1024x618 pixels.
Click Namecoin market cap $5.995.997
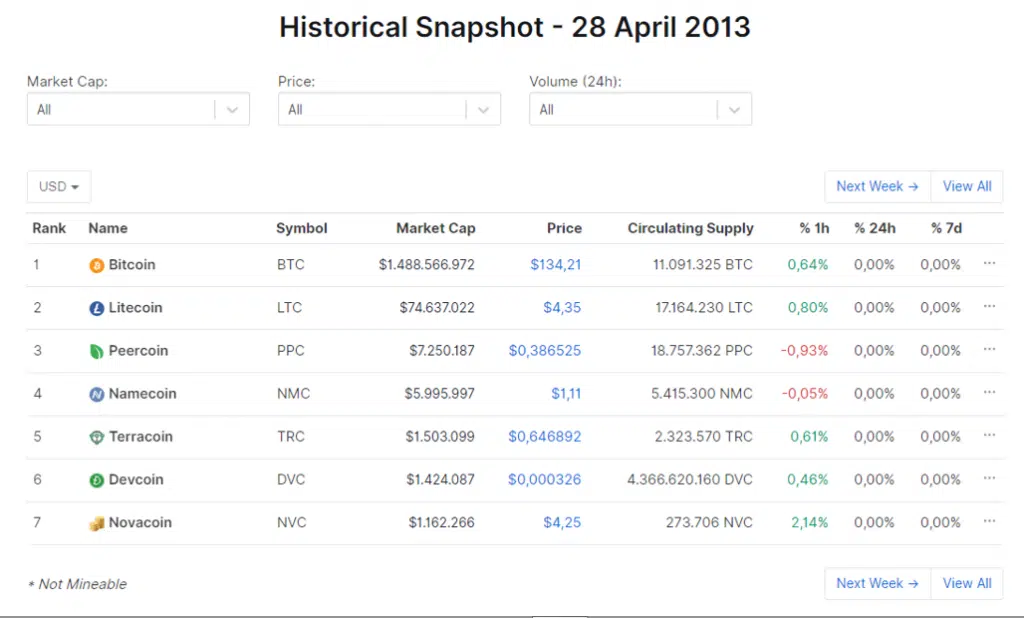440,394
